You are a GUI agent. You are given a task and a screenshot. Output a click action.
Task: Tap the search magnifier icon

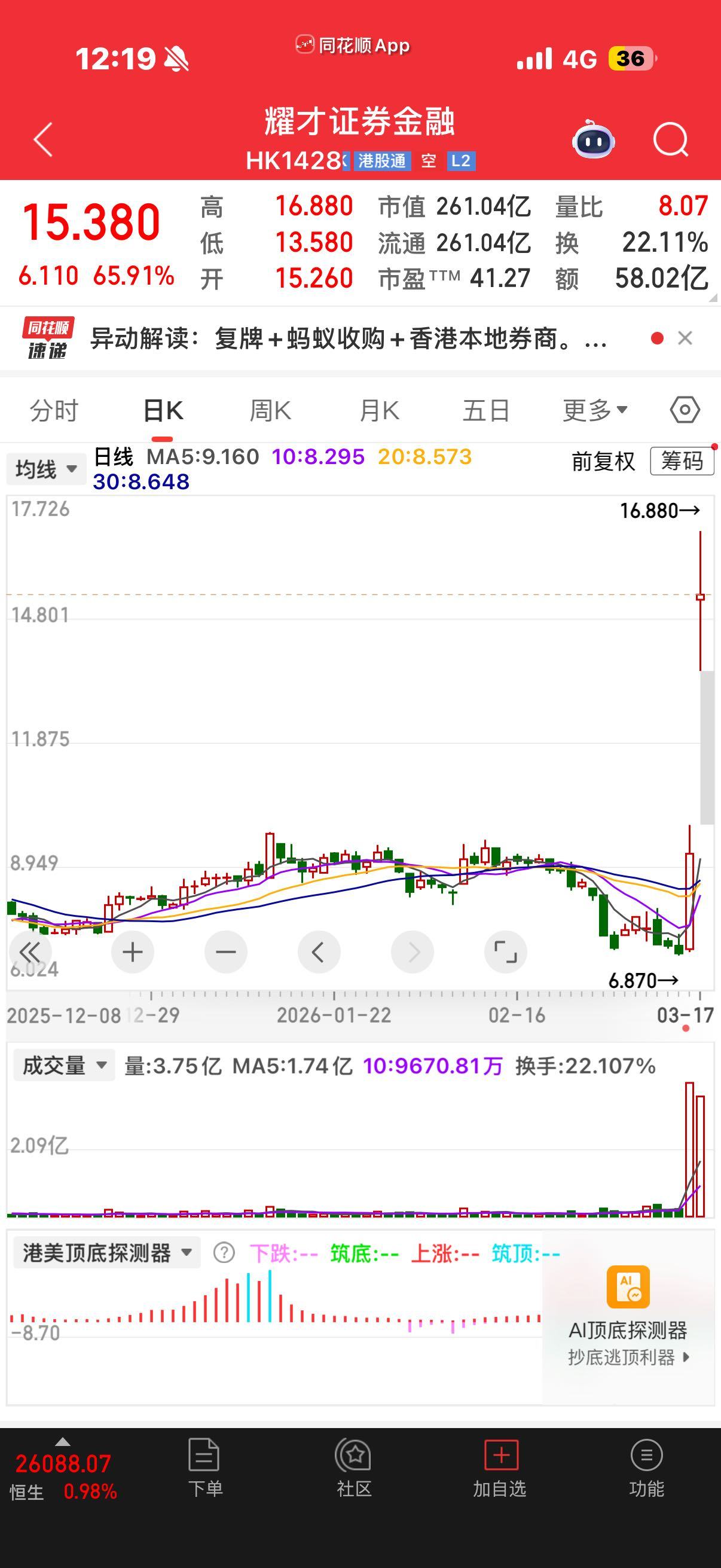click(x=670, y=140)
